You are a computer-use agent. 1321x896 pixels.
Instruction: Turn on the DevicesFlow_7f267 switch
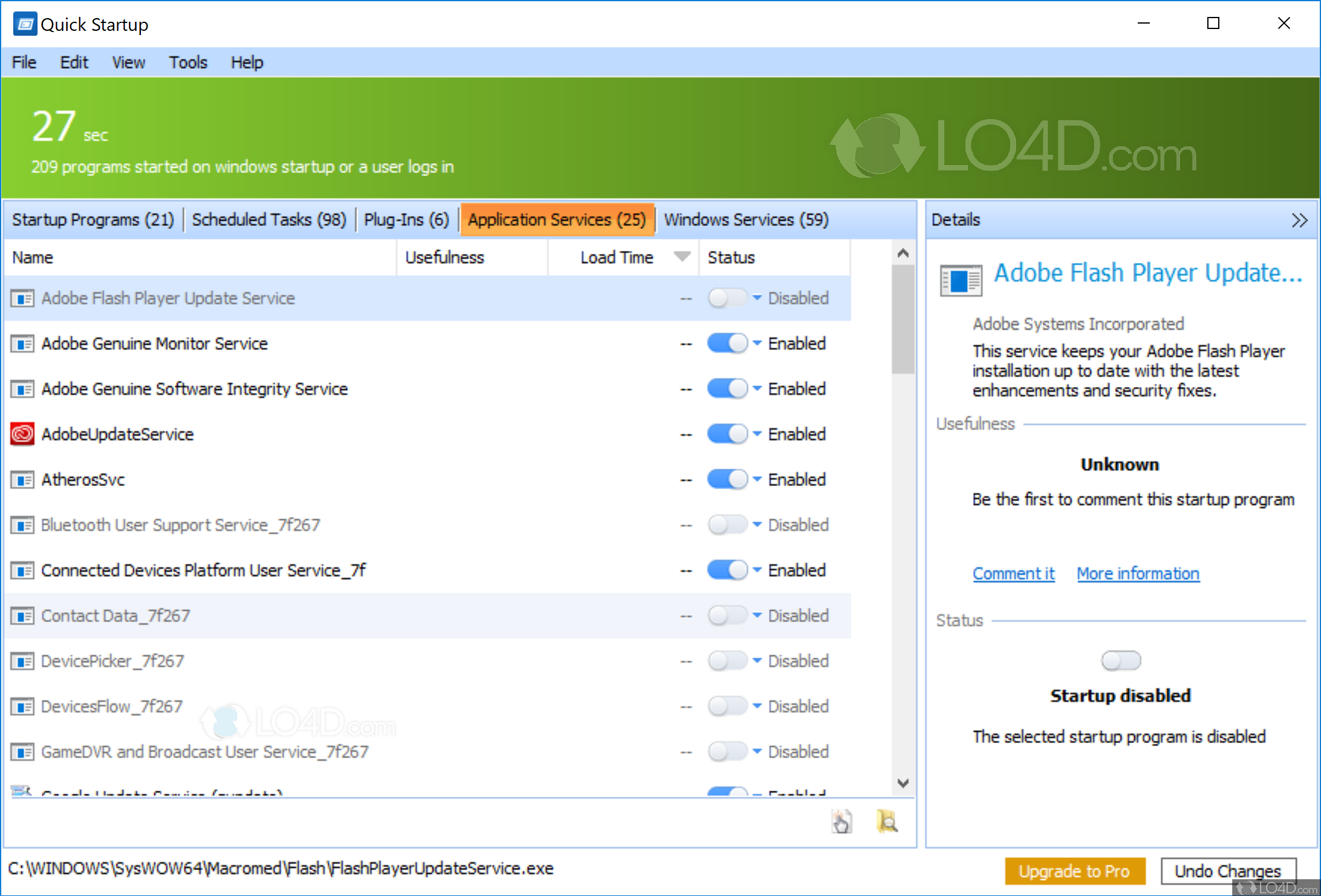pos(728,706)
